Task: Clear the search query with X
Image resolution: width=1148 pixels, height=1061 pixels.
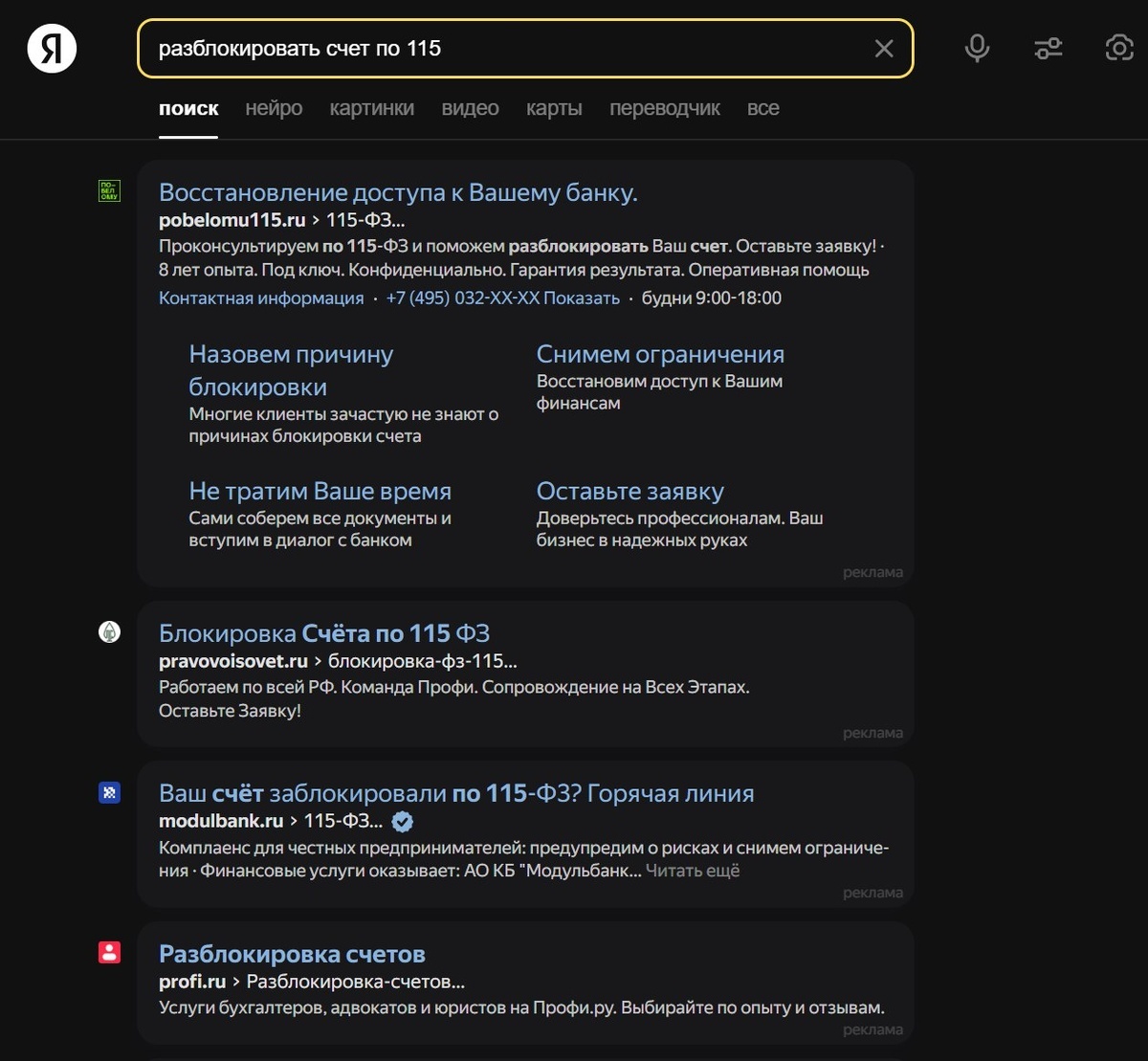Action: pyautogui.click(x=883, y=49)
